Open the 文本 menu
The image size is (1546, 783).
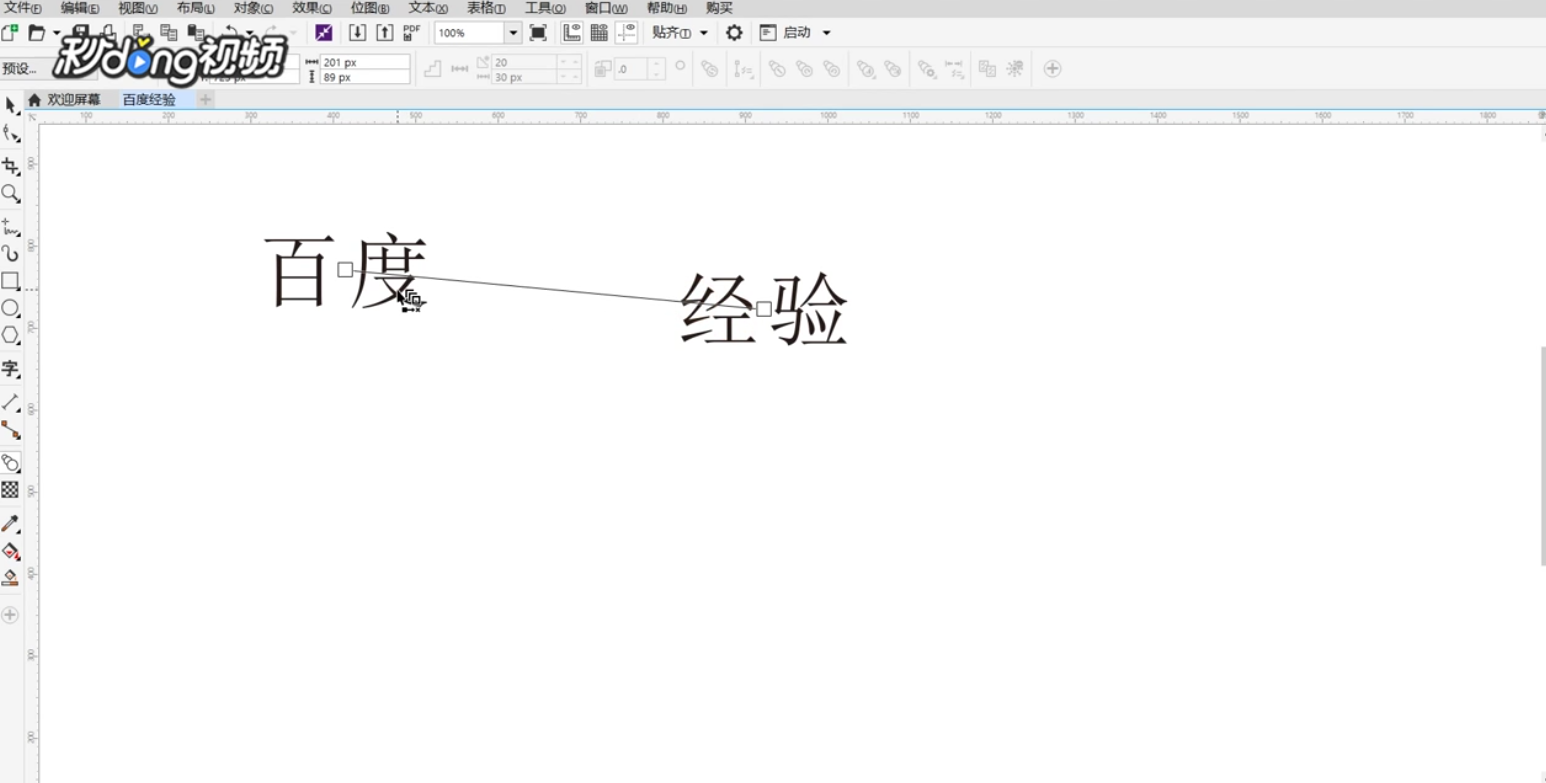[x=428, y=8]
